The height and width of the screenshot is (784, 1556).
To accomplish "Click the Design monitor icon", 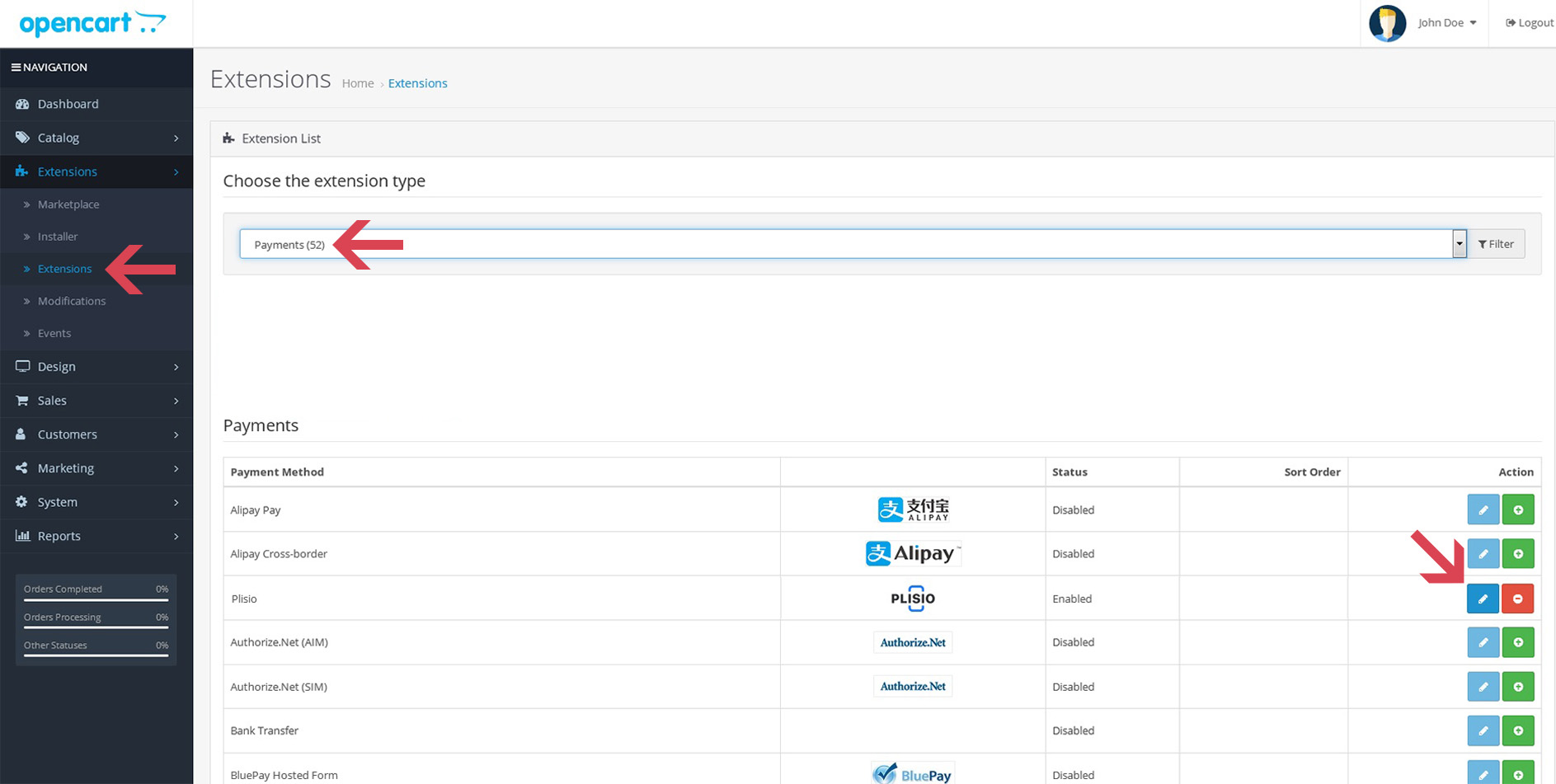I will tap(22, 366).
